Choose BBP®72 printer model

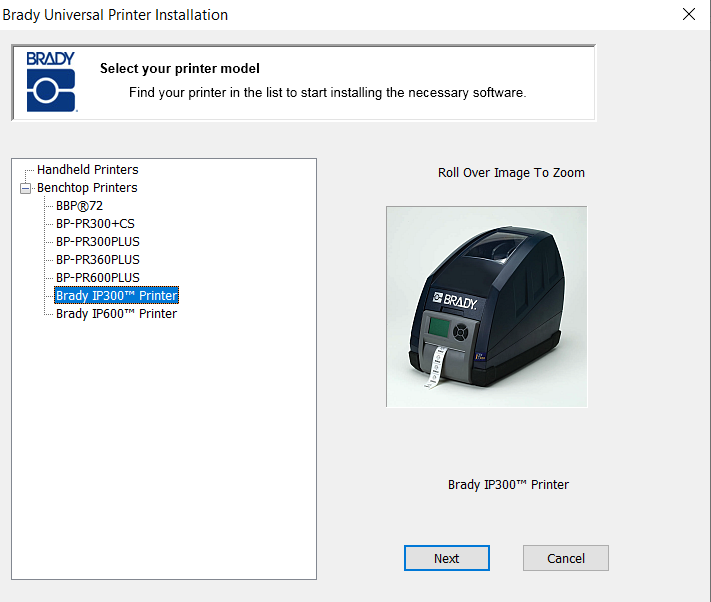click(79, 206)
